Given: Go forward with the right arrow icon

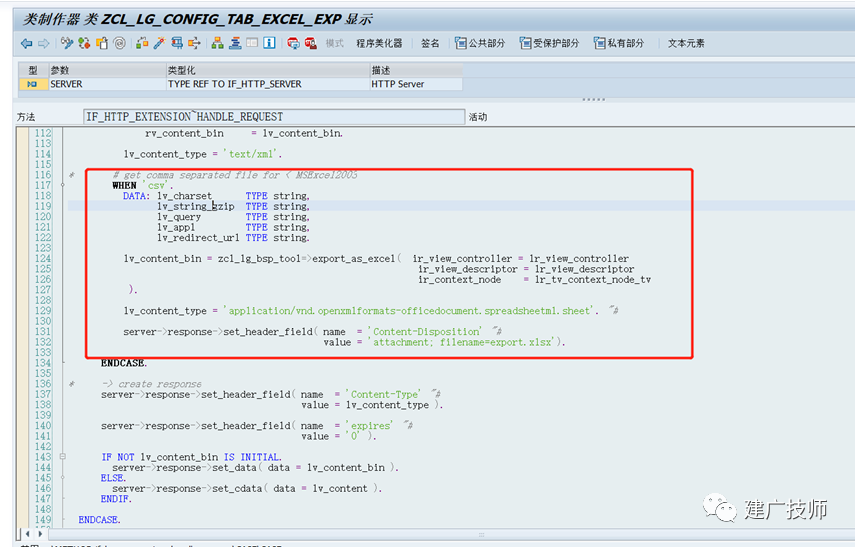Looking at the screenshot, I should (44, 43).
